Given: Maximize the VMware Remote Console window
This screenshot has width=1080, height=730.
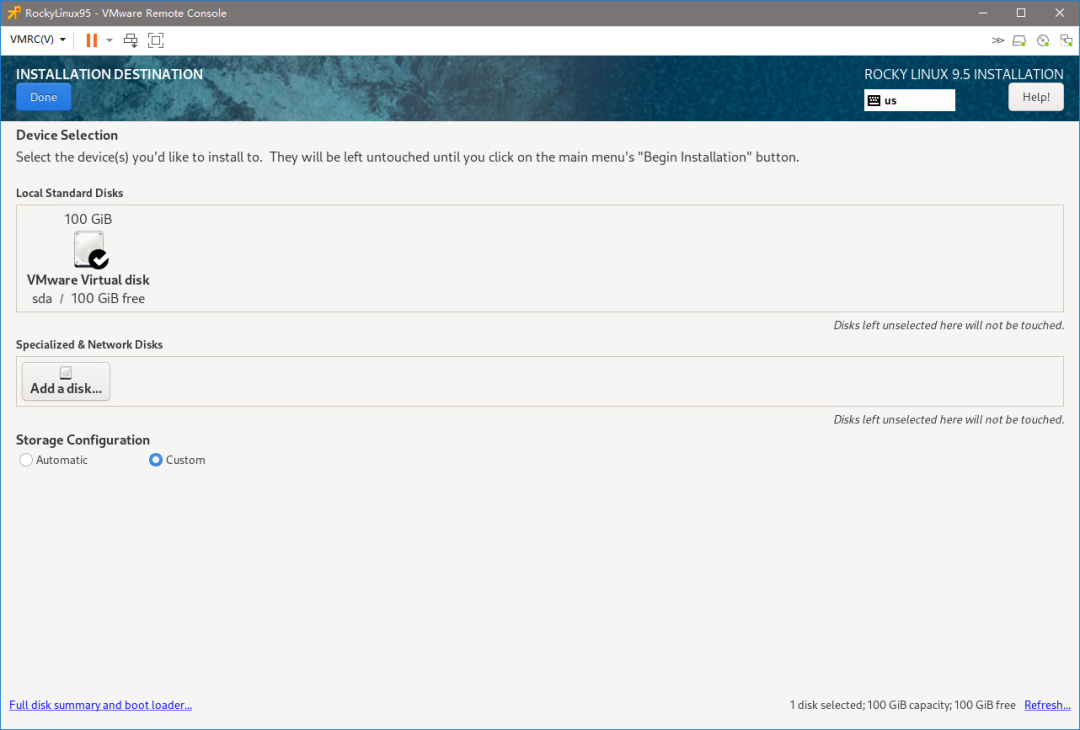Looking at the screenshot, I should coord(1021,13).
